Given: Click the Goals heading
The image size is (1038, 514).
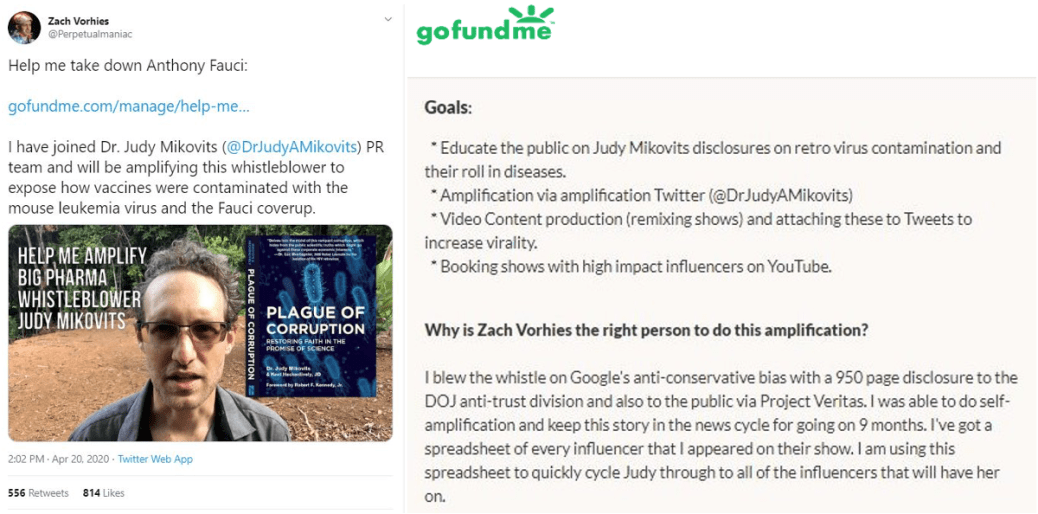Looking at the screenshot, I should 448,108.
